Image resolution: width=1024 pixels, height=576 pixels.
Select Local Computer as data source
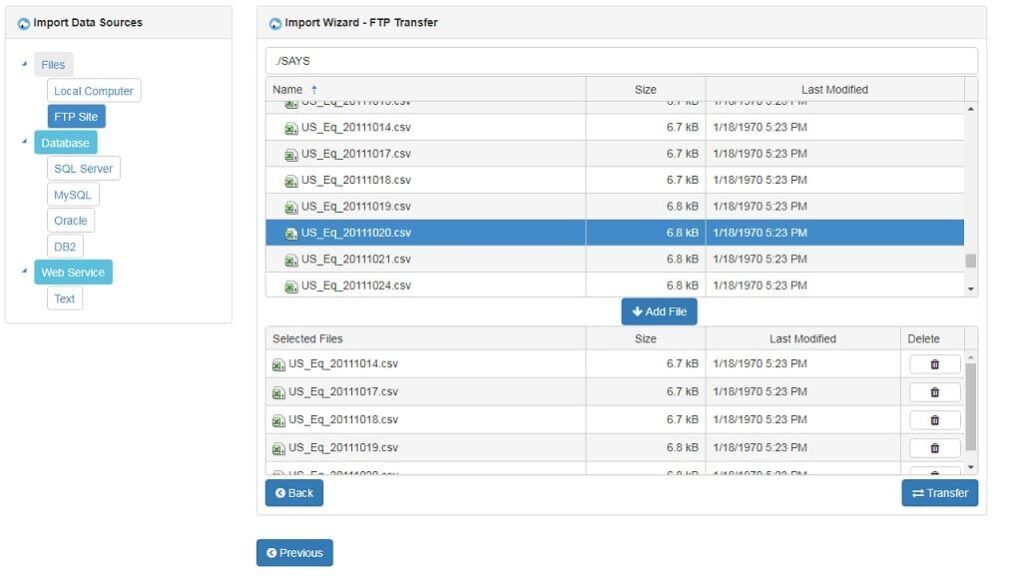pyautogui.click(x=94, y=91)
